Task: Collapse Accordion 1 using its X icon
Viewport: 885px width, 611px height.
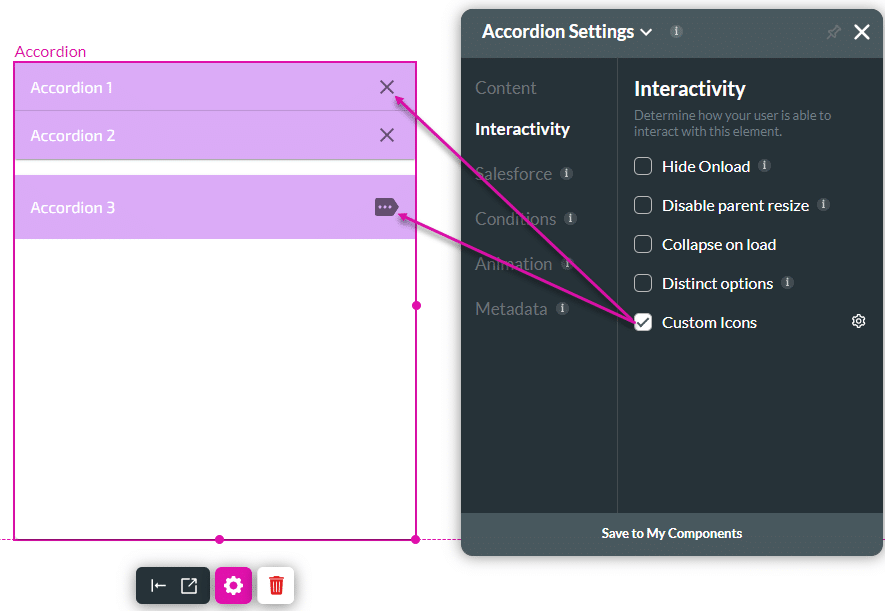Action: pos(387,87)
